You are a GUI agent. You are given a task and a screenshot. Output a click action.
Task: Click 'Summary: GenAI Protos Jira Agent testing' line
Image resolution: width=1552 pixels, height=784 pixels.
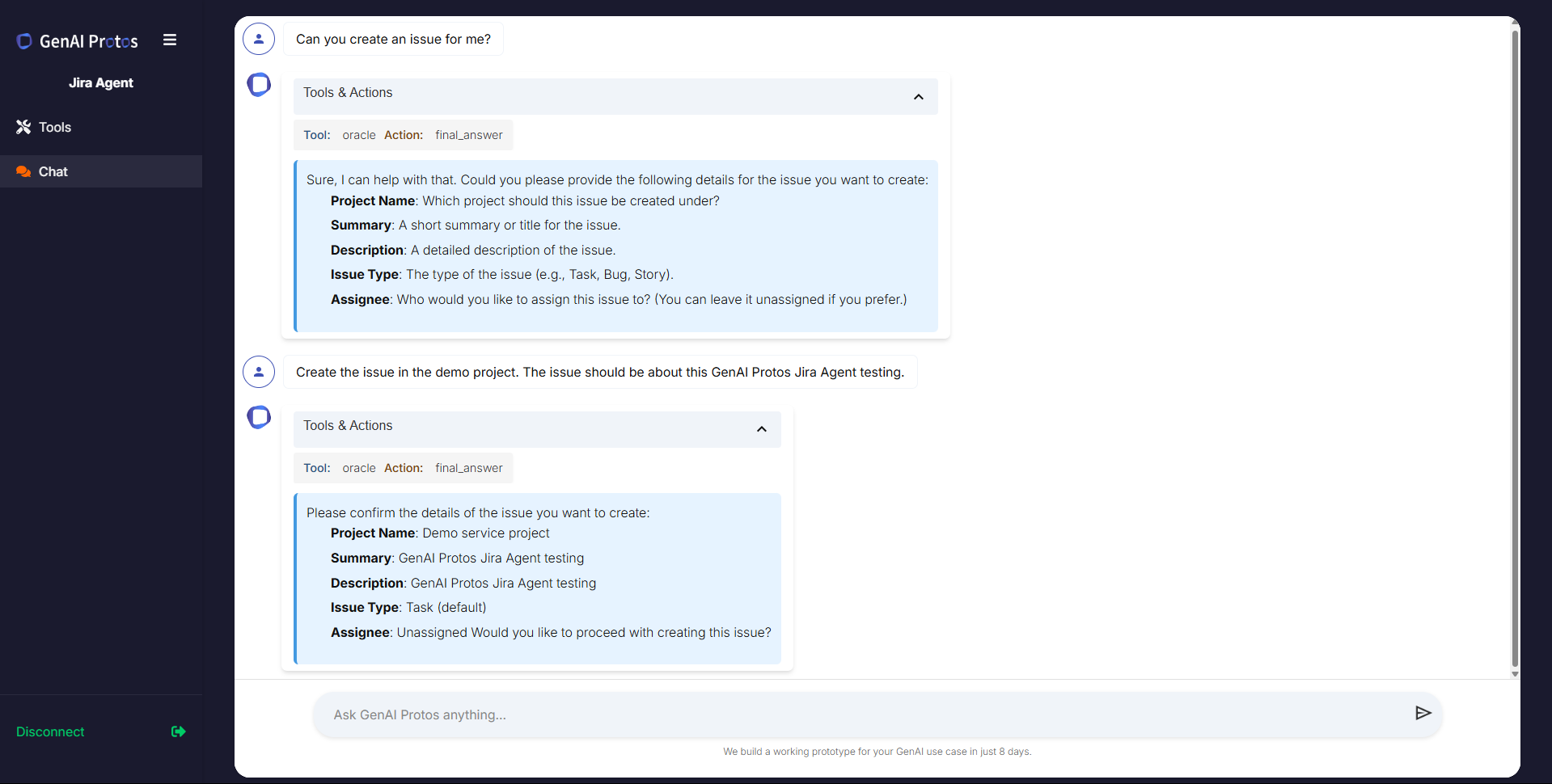pyautogui.click(x=457, y=558)
